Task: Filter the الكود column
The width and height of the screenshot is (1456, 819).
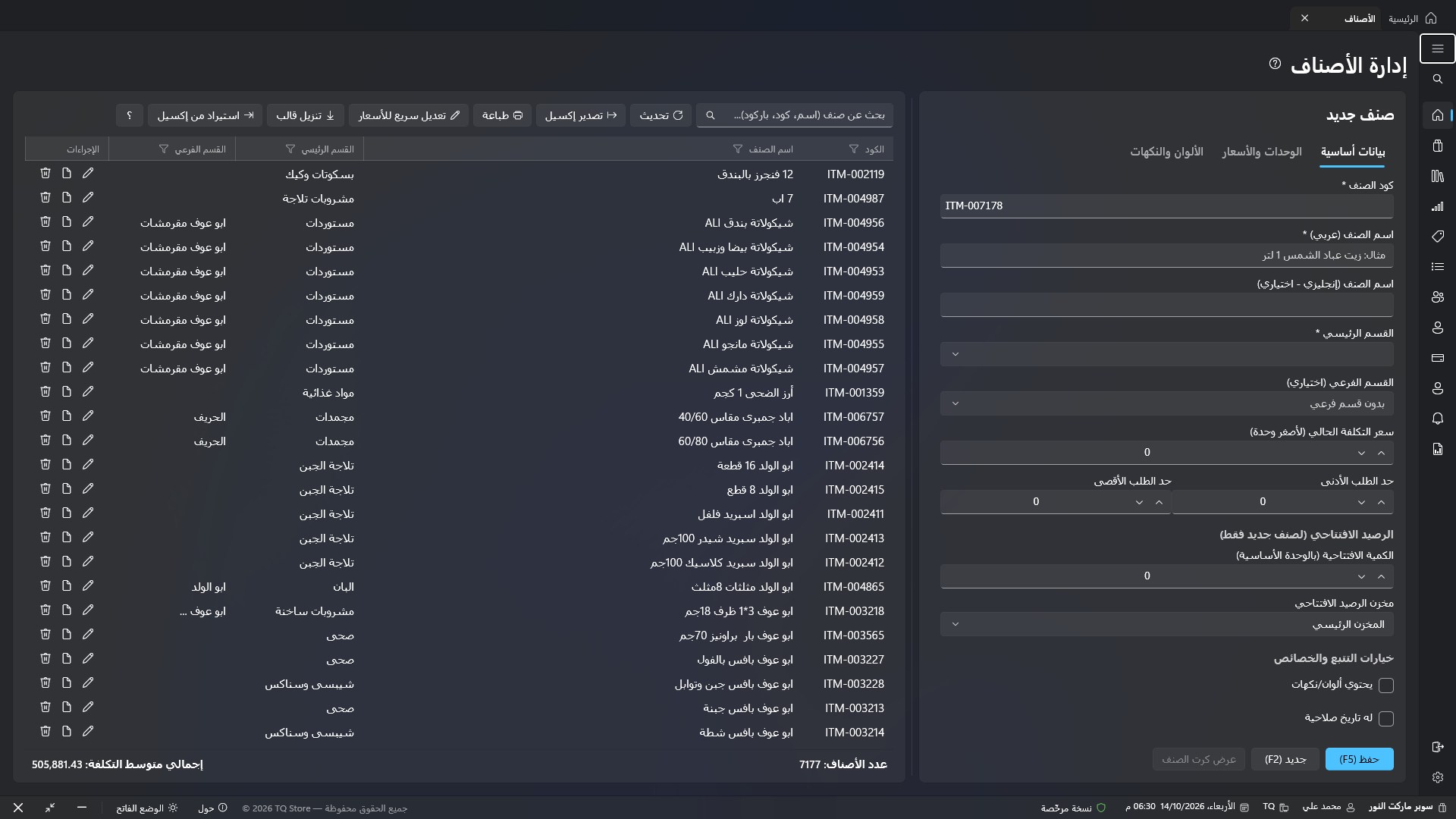Action: [x=853, y=149]
